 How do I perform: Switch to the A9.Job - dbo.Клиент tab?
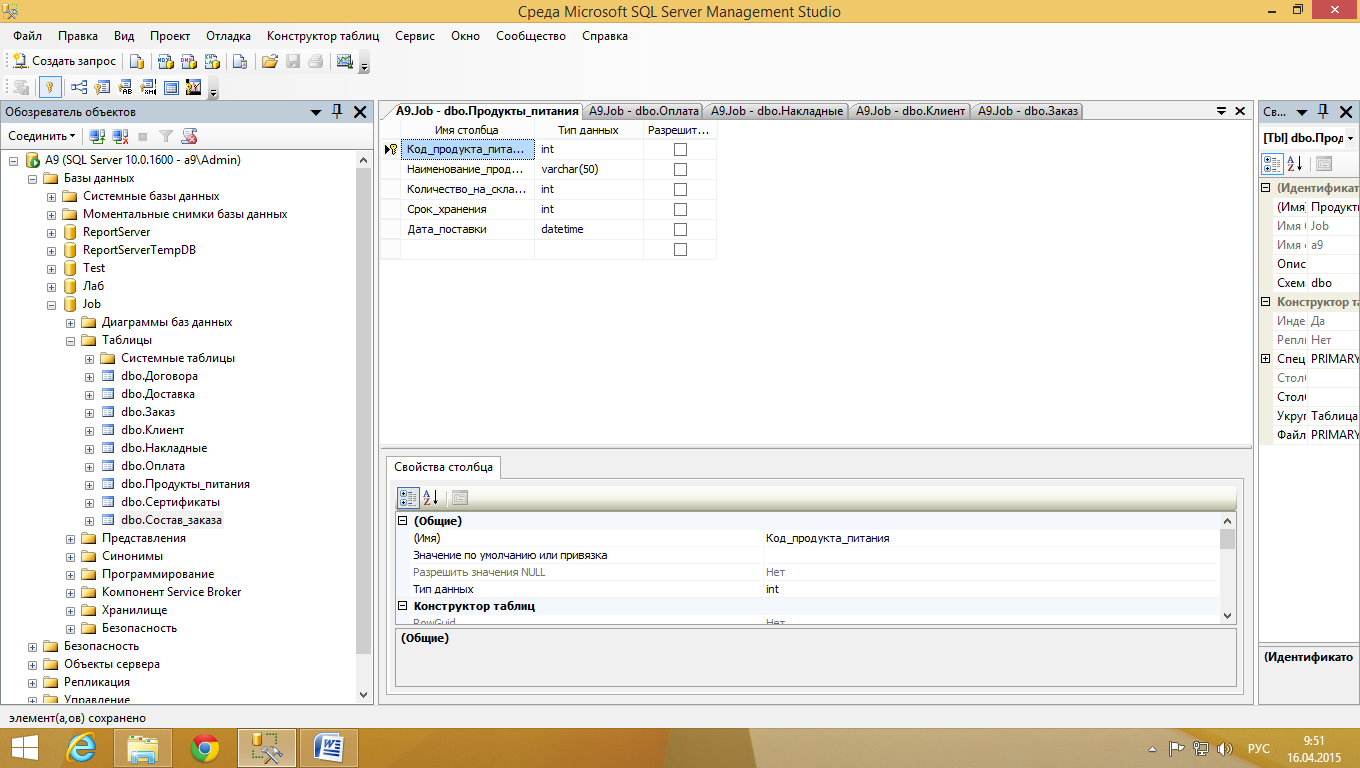(x=910, y=111)
